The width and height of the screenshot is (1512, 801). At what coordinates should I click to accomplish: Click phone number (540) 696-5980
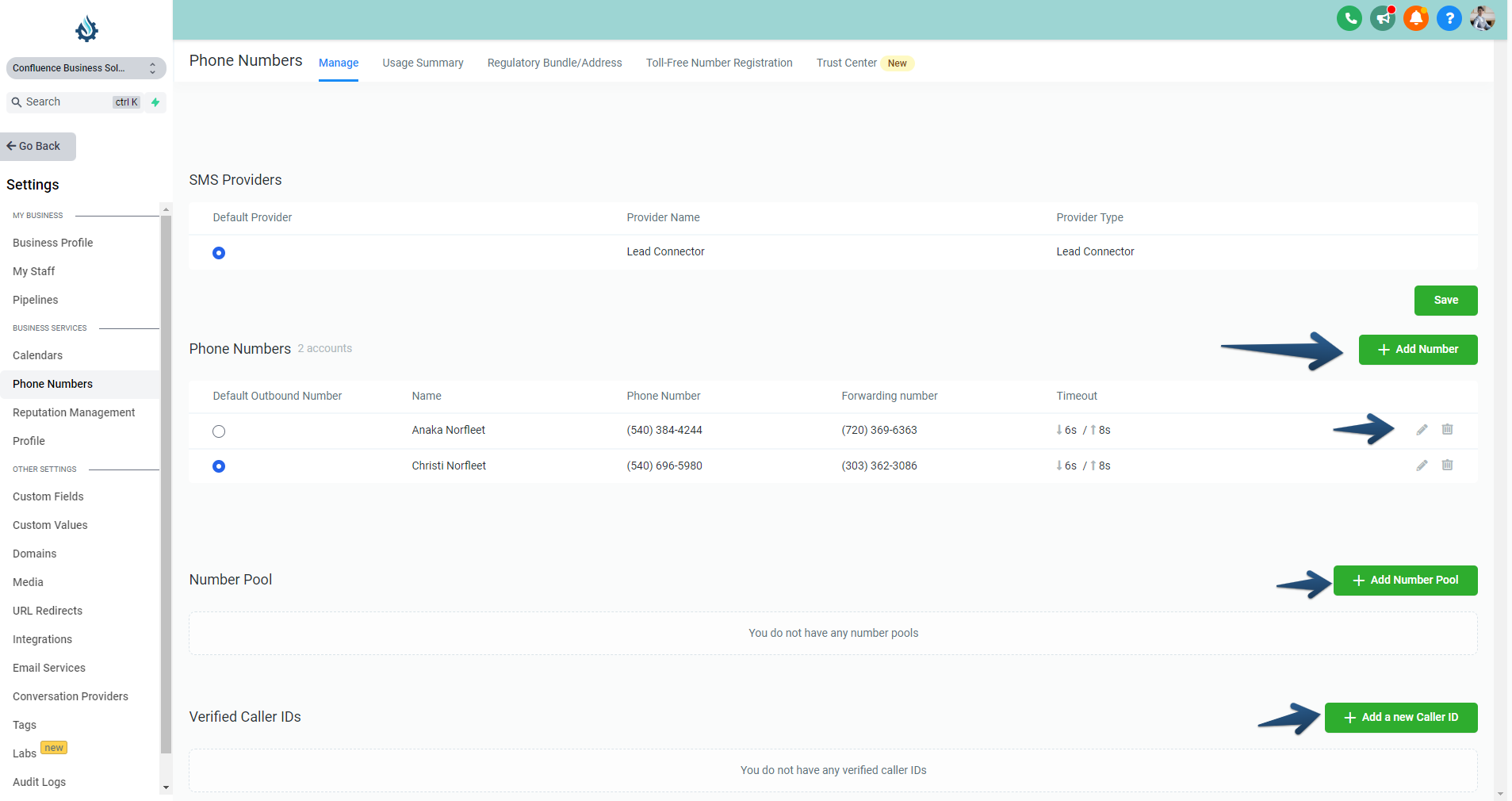664,466
